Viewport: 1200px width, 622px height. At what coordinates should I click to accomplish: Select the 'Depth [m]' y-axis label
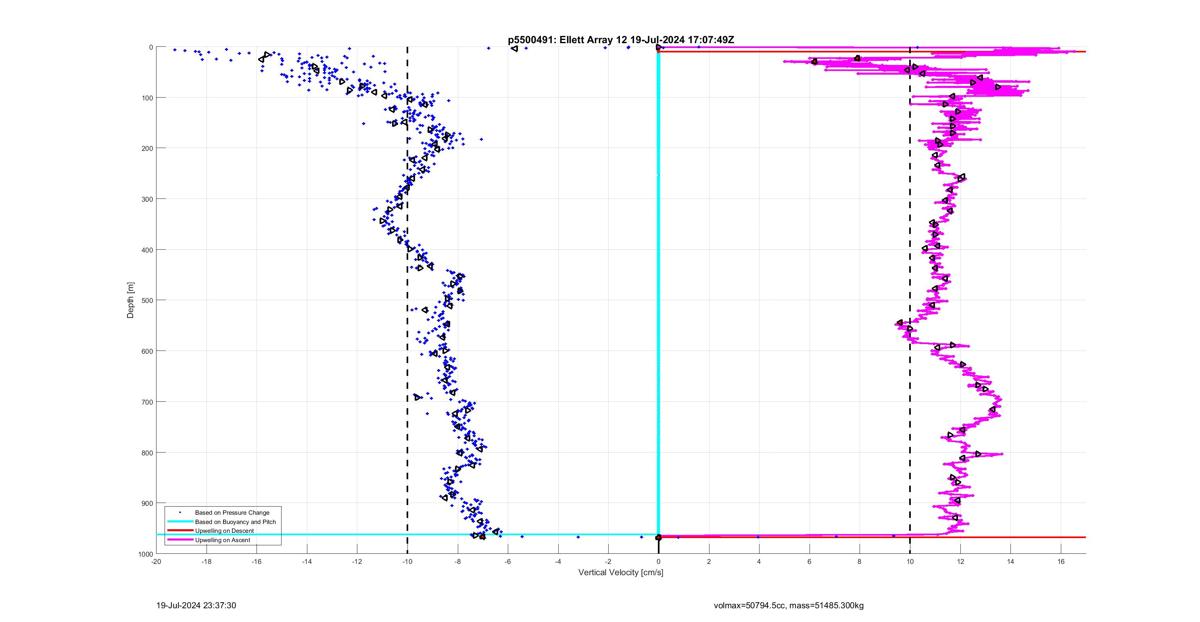click(x=131, y=300)
